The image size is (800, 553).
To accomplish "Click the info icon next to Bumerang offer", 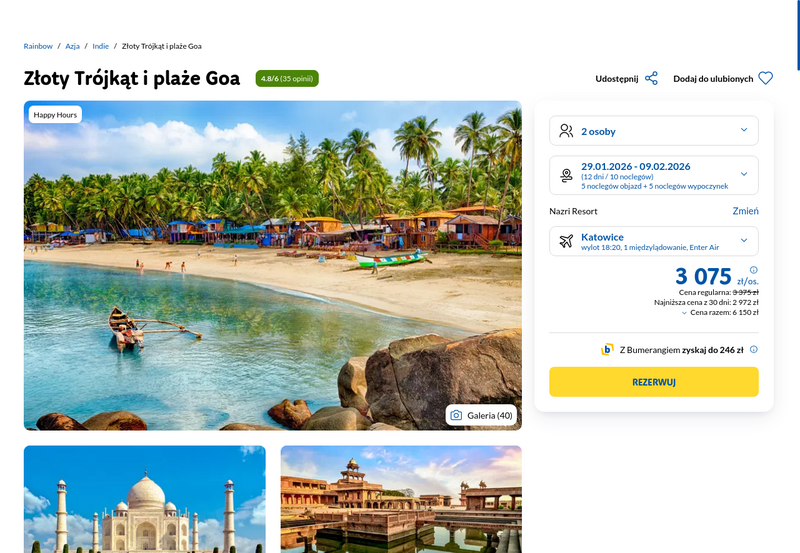I will point(754,349).
